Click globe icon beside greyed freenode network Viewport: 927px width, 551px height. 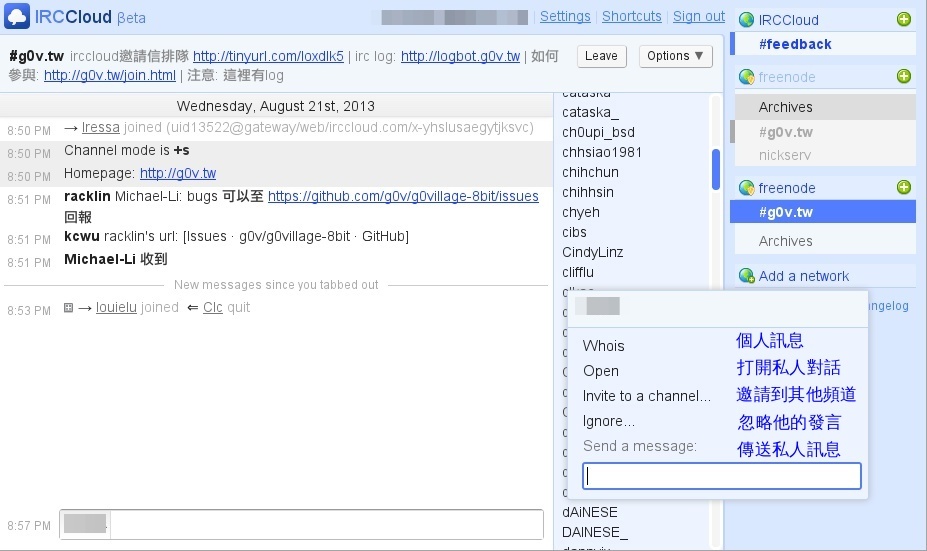(747, 77)
